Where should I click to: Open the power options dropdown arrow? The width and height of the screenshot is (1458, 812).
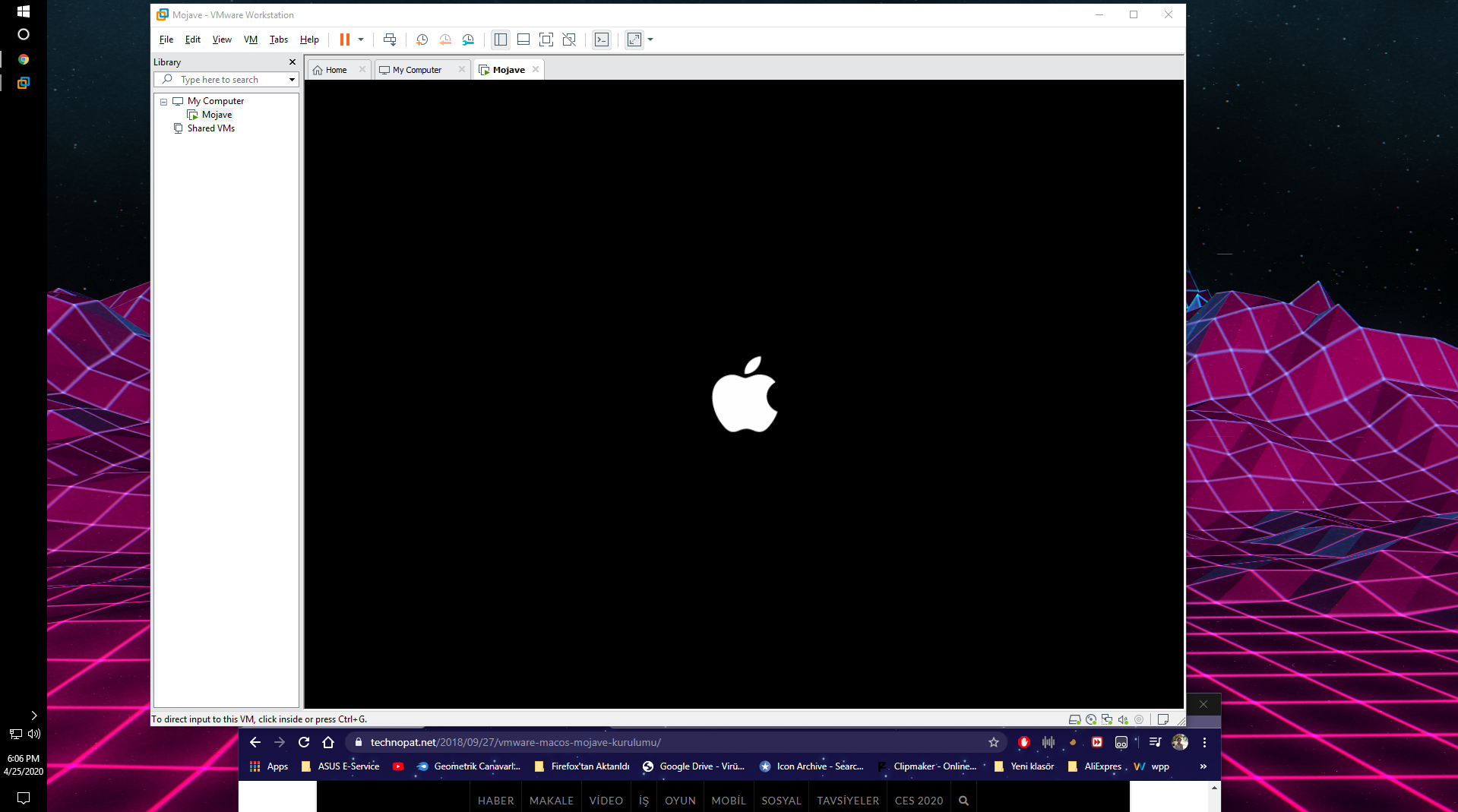coord(361,39)
